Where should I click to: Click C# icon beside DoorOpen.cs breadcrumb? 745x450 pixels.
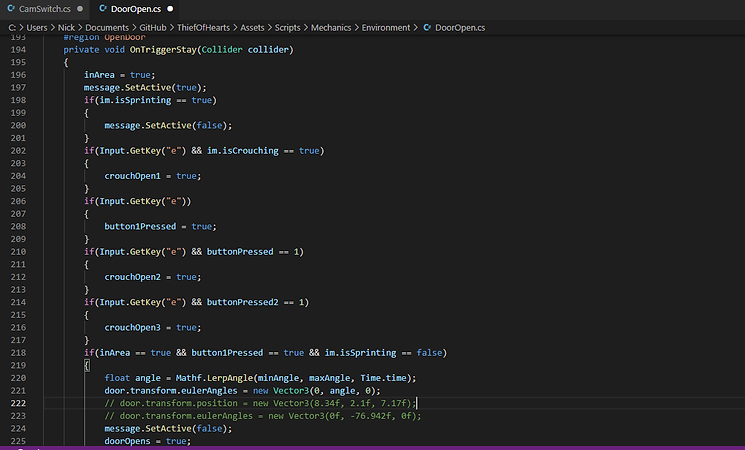(427, 28)
